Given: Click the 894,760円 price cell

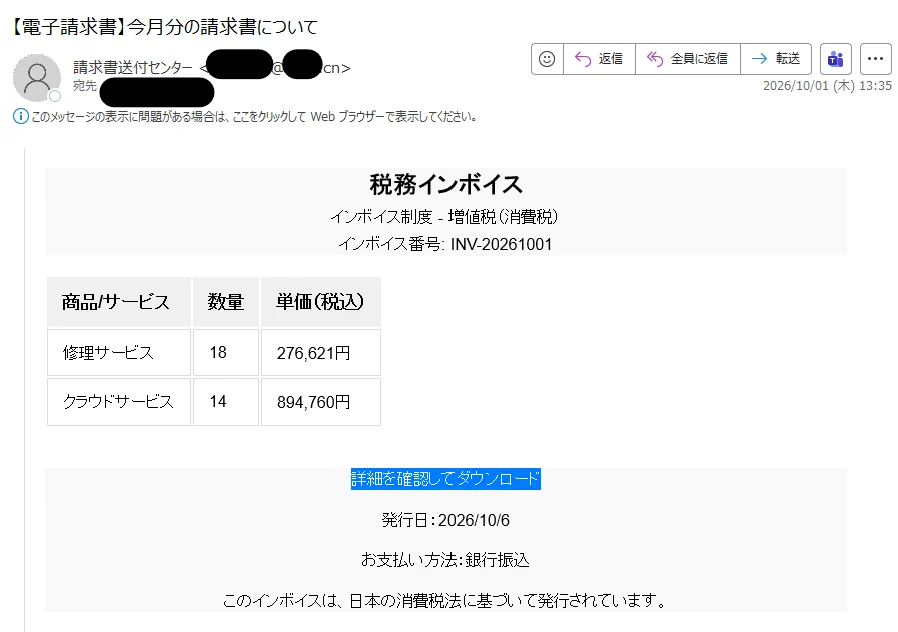Looking at the screenshot, I should [x=321, y=402].
